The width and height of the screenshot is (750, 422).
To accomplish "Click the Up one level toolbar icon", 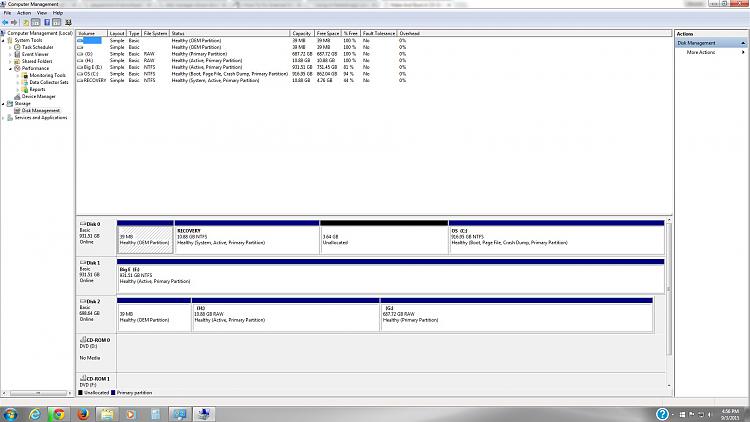I will (x=26, y=22).
